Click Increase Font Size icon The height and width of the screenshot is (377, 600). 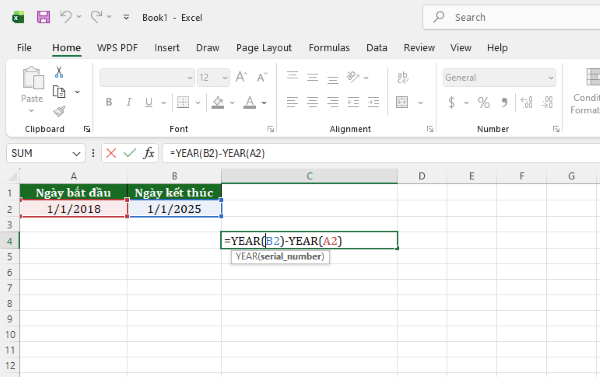coord(241,77)
